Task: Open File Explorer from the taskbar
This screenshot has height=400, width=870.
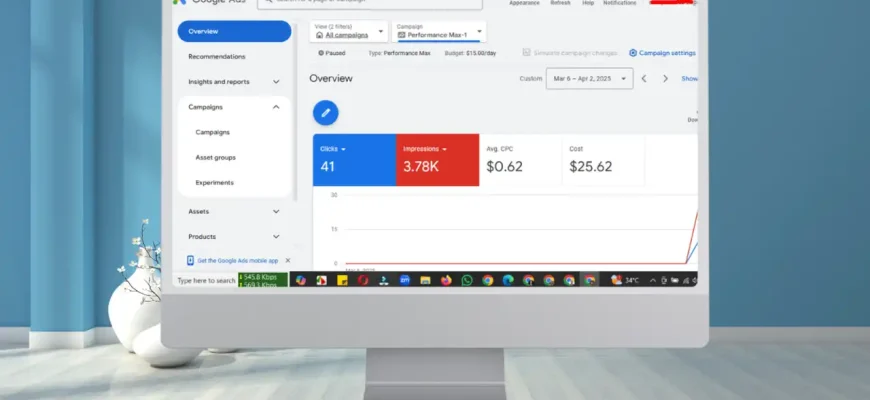Action: [x=425, y=280]
